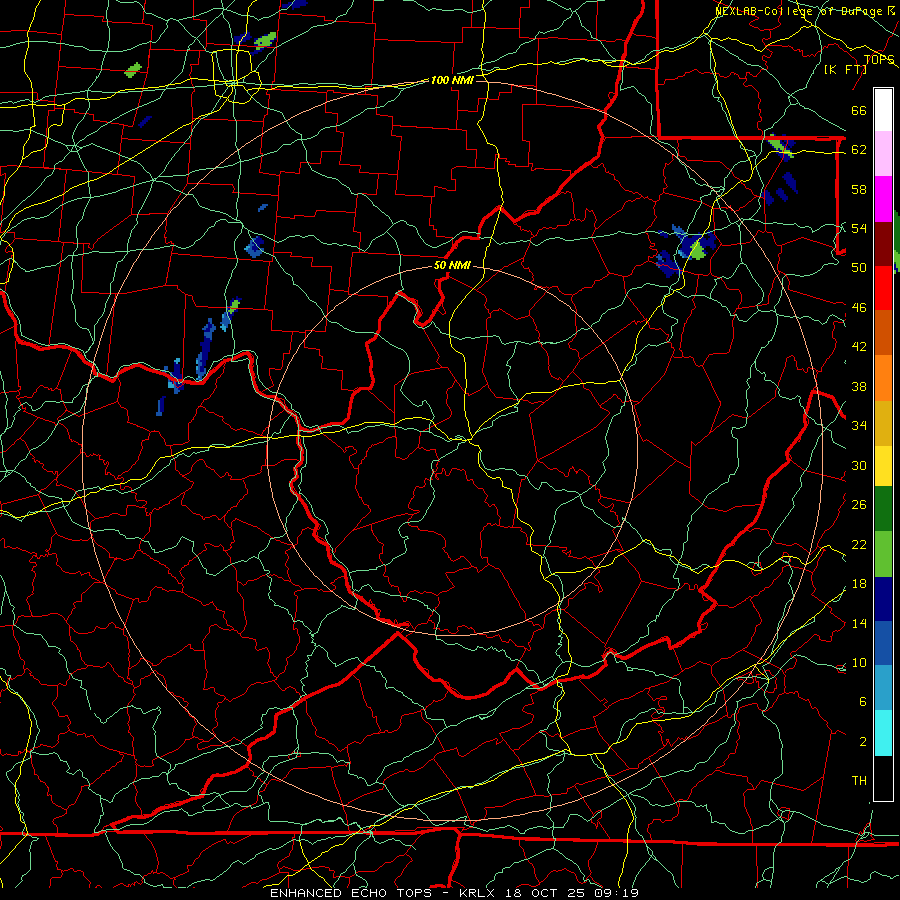Click the light blue legend swatch
This screenshot has width=900, height=900.
[883, 688]
